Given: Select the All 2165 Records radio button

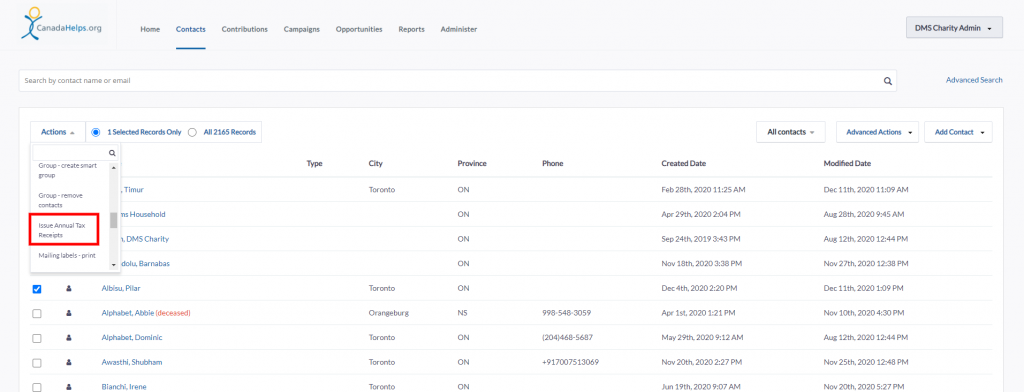Looking at the screenshot, I should pos(192,132).
